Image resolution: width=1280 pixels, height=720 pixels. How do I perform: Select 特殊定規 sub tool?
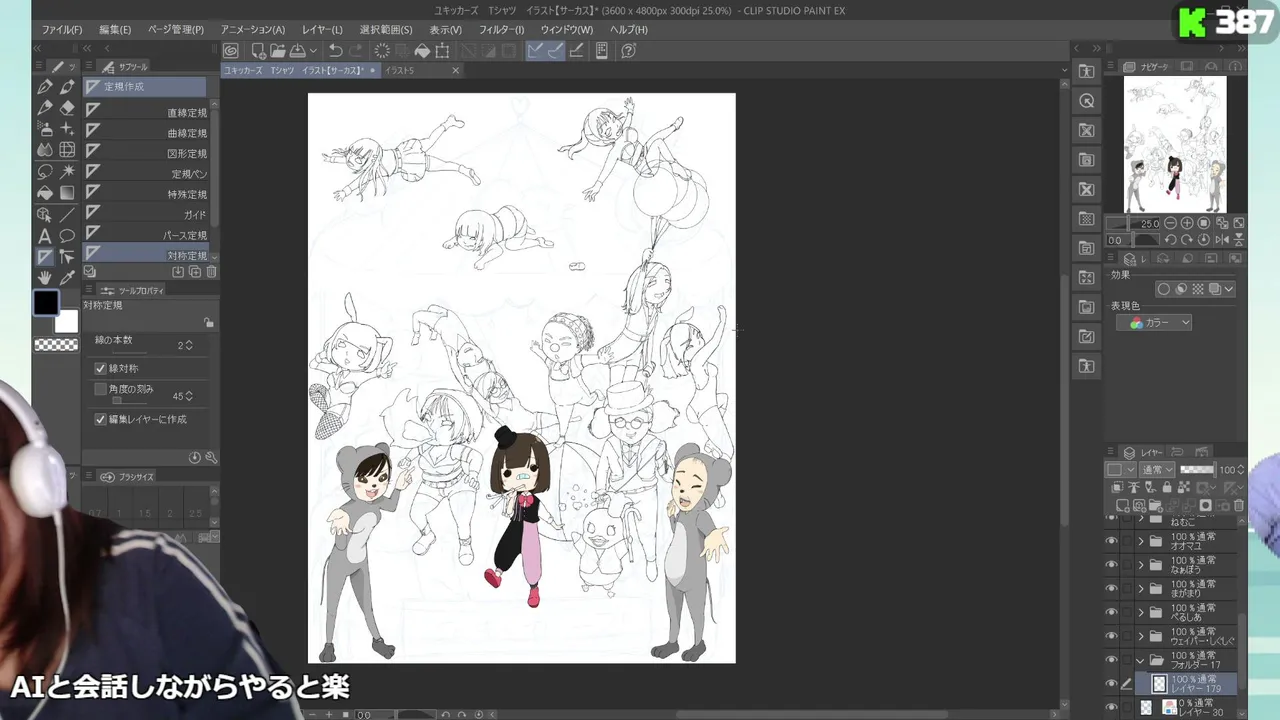click(x=146, y=195)
